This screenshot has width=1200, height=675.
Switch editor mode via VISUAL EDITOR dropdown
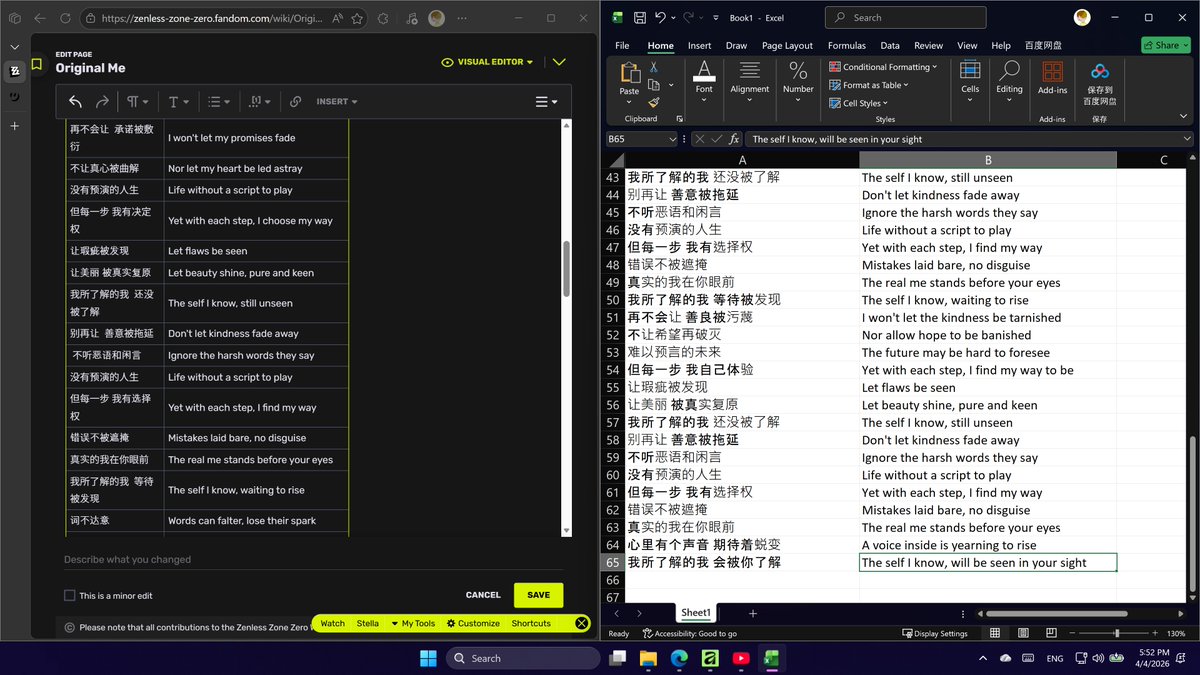pos(488,62)
